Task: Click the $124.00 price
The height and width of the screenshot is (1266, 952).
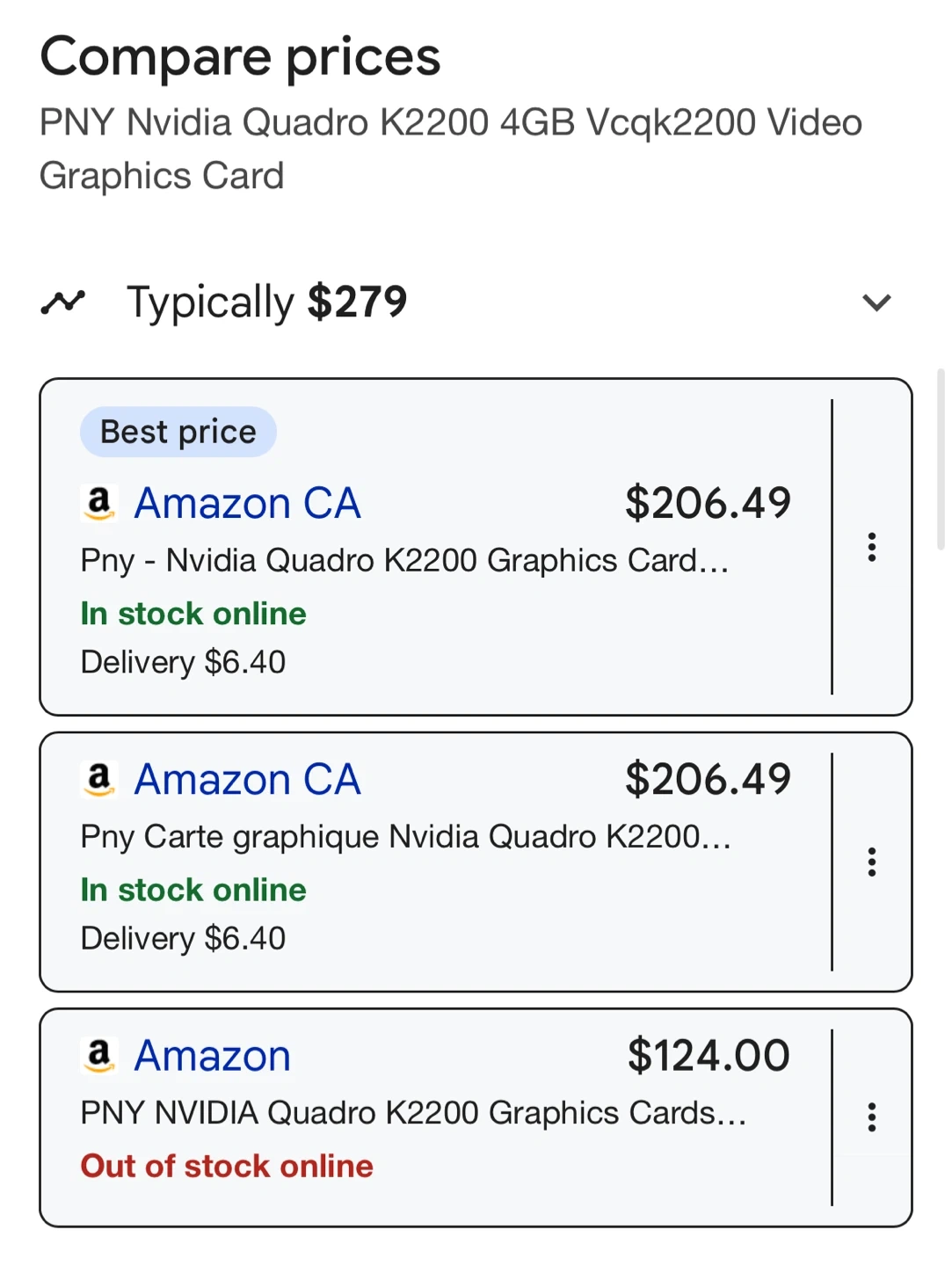Action: (709, 1055)
